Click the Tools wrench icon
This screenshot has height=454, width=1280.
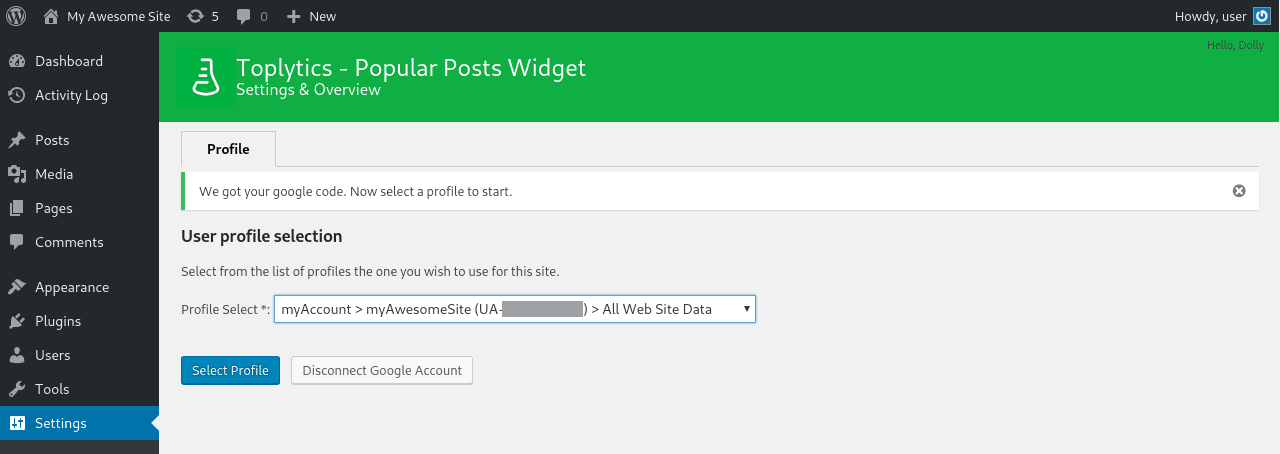(x=17, y=389)
